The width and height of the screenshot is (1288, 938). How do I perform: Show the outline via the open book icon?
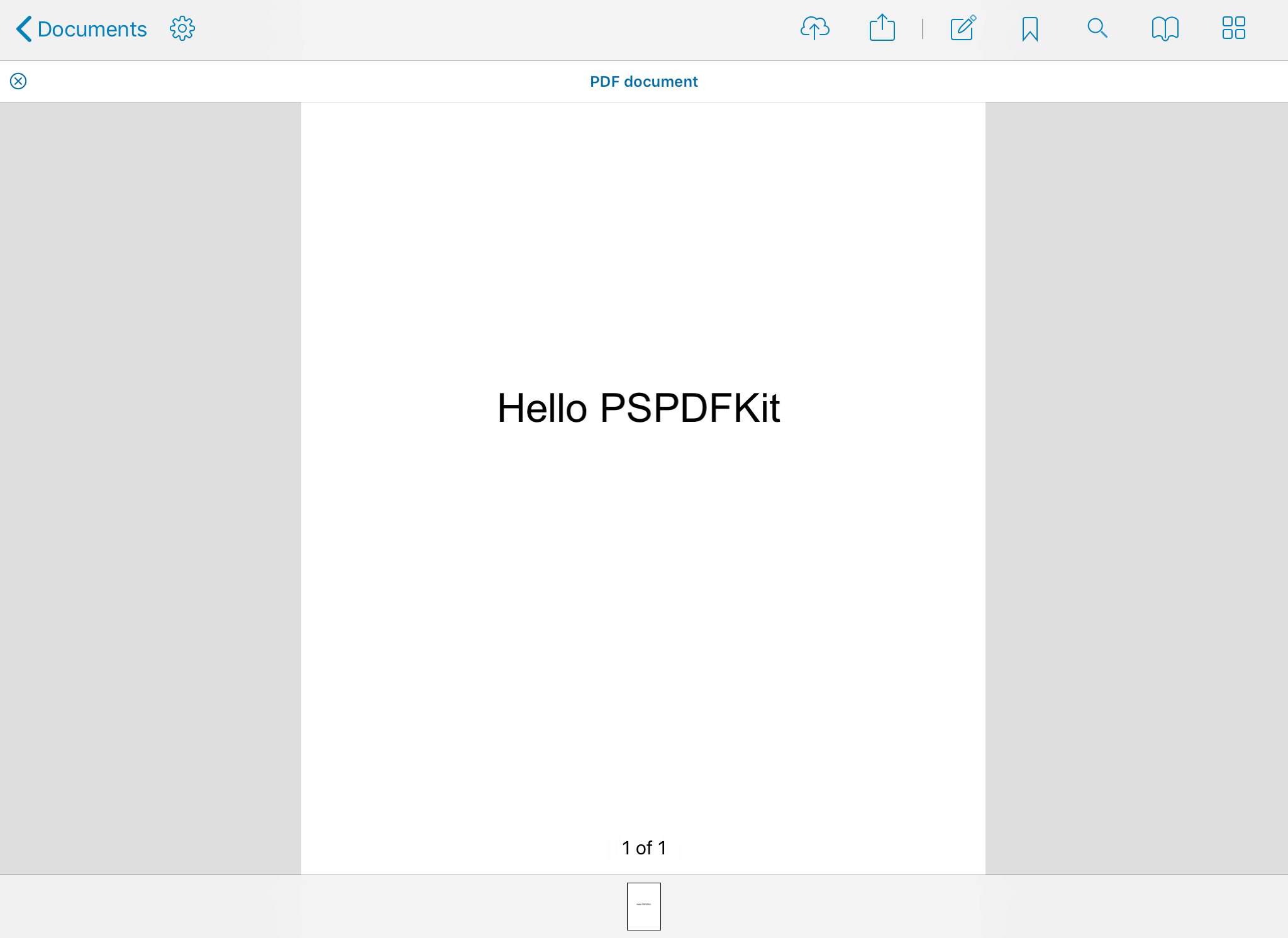point(1165,28)
